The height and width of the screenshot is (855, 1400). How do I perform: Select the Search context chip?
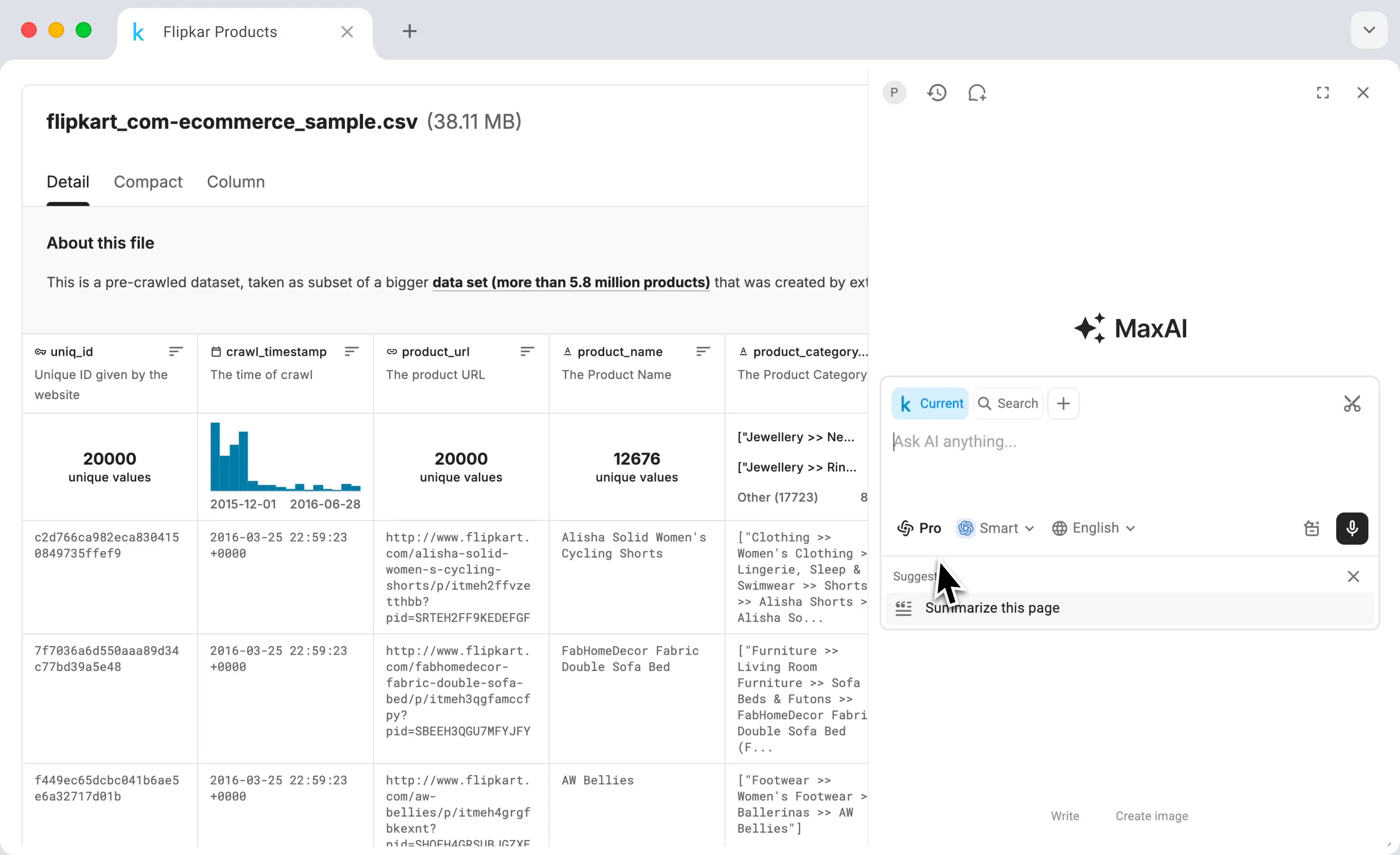point(1008,403)
